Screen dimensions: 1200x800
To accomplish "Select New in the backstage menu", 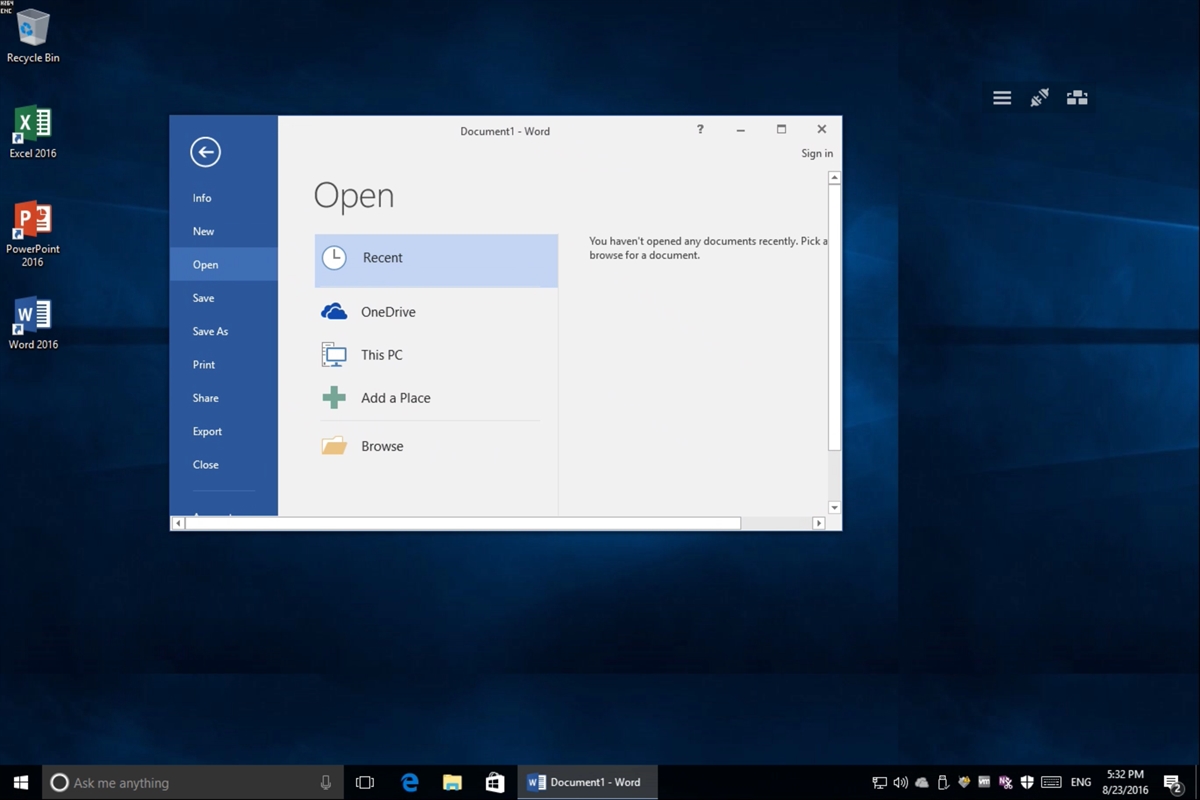I will click(203, 231).
